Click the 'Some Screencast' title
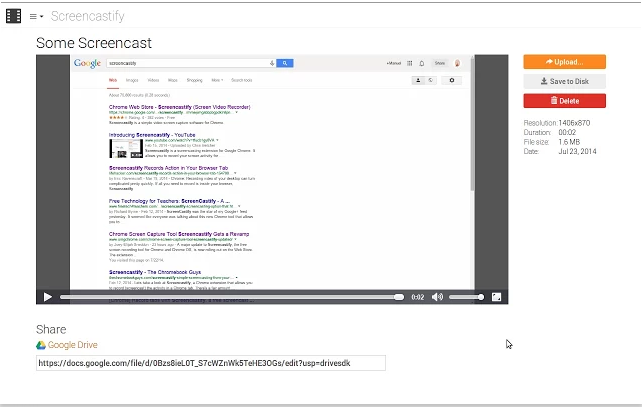The width and height of the screenshot is (642, 407). (94, 43)
